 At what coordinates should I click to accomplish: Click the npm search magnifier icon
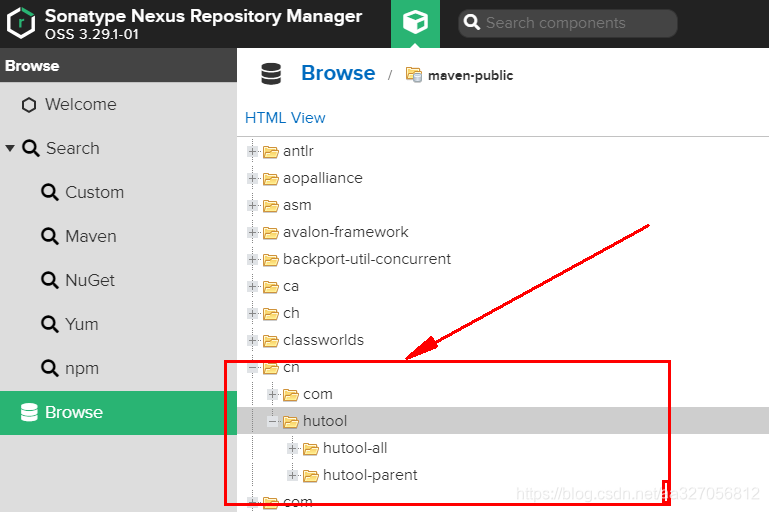50,368
